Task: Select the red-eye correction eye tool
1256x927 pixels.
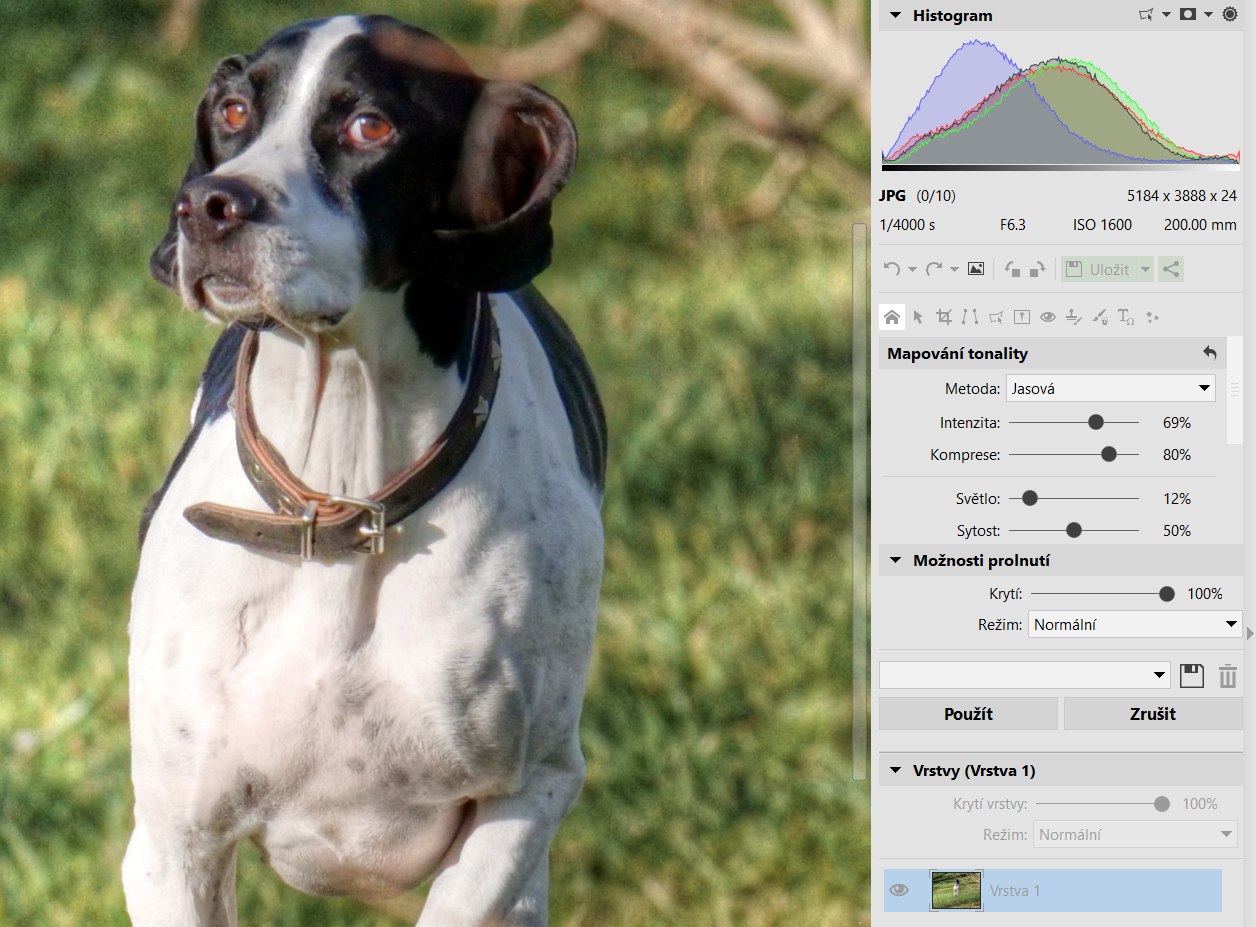Action: tap(1048, 317)
